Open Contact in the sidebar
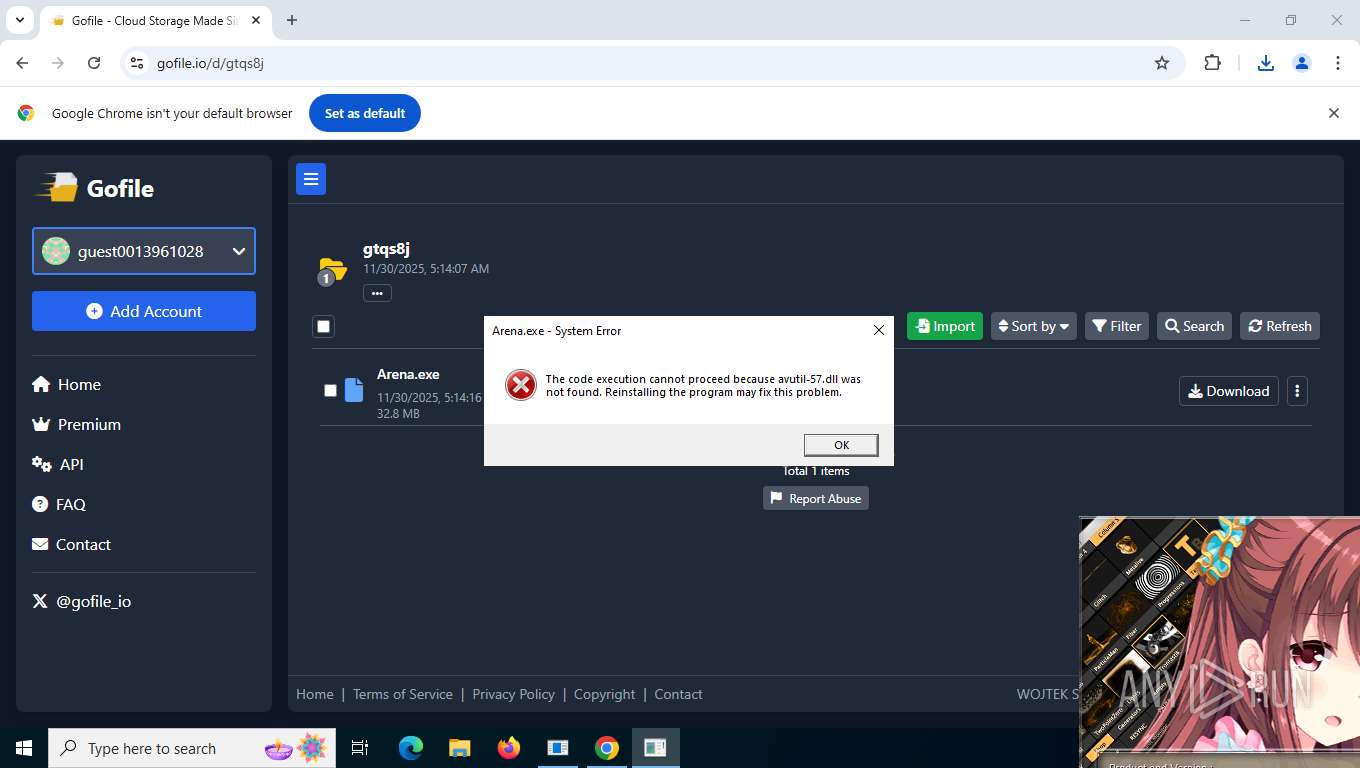 [71, 544]
